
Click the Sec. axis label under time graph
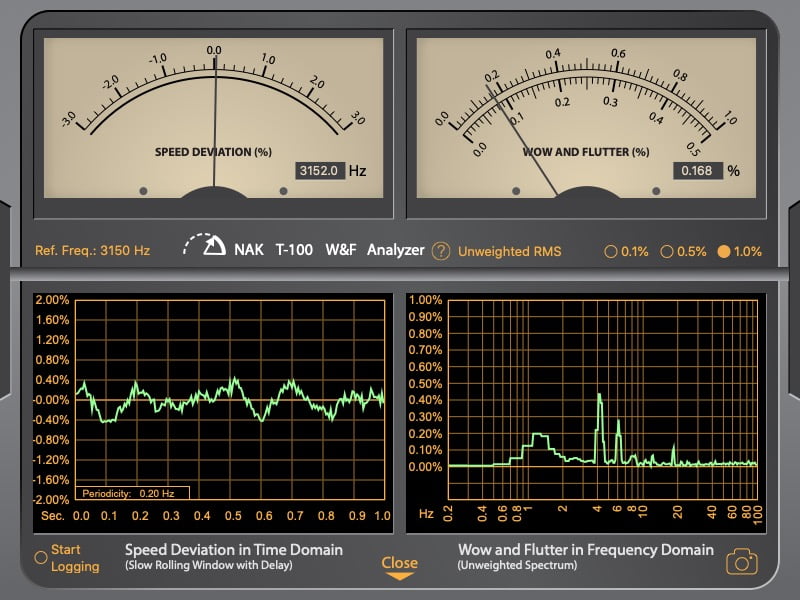[53, 516]
